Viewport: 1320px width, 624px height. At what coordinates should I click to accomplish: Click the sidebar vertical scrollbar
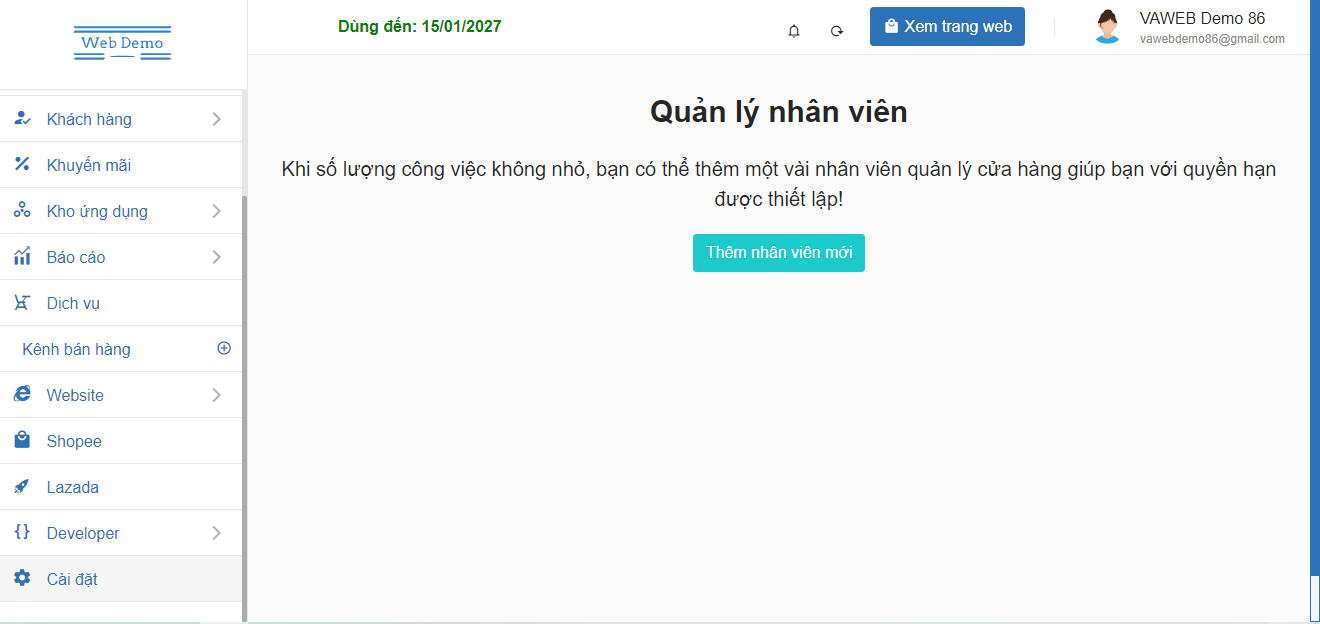[x=244, y=400]
